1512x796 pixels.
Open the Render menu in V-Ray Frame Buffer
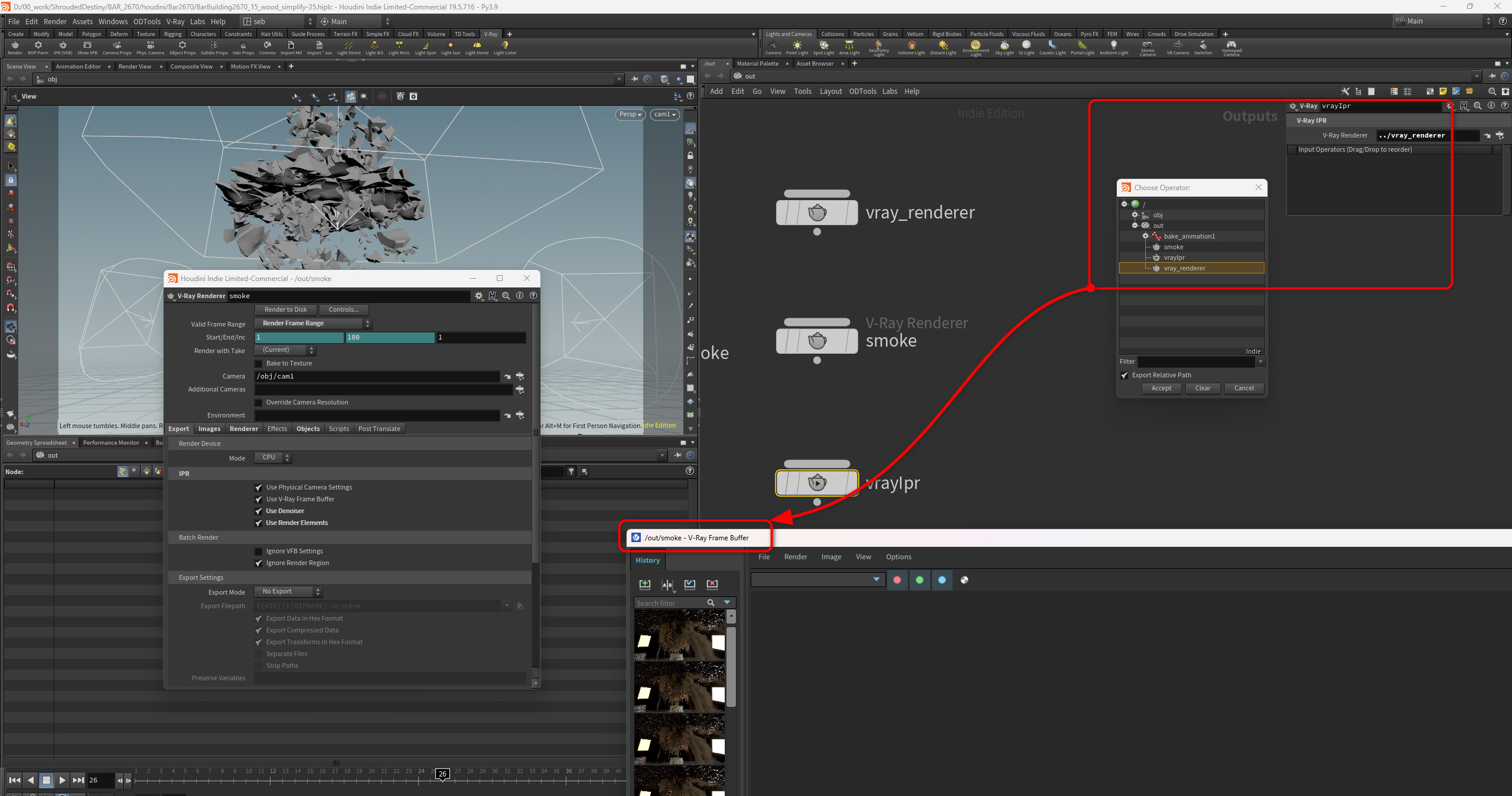tap(796, 557)
